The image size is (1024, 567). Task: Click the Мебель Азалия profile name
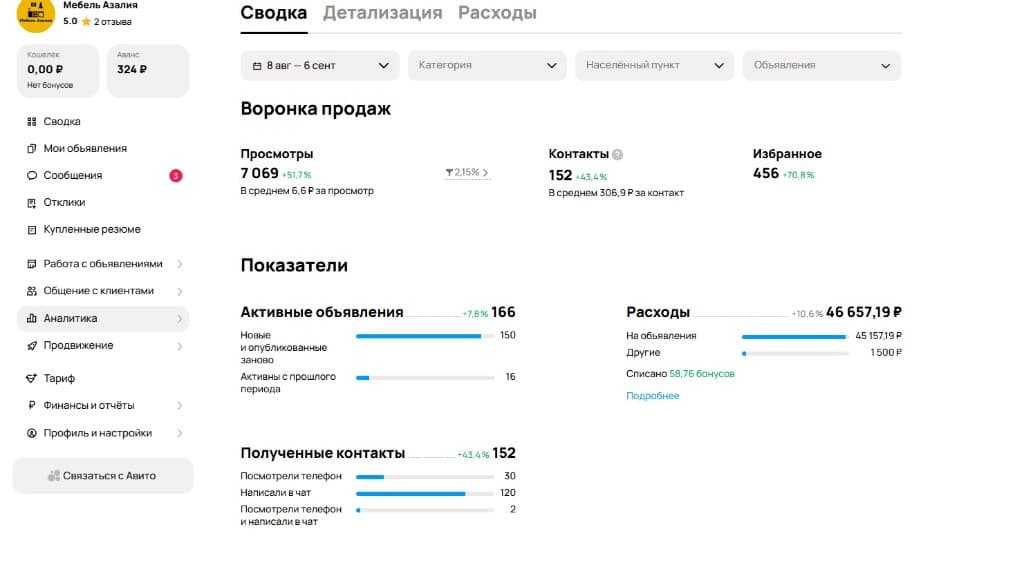[x=101, y=5]
